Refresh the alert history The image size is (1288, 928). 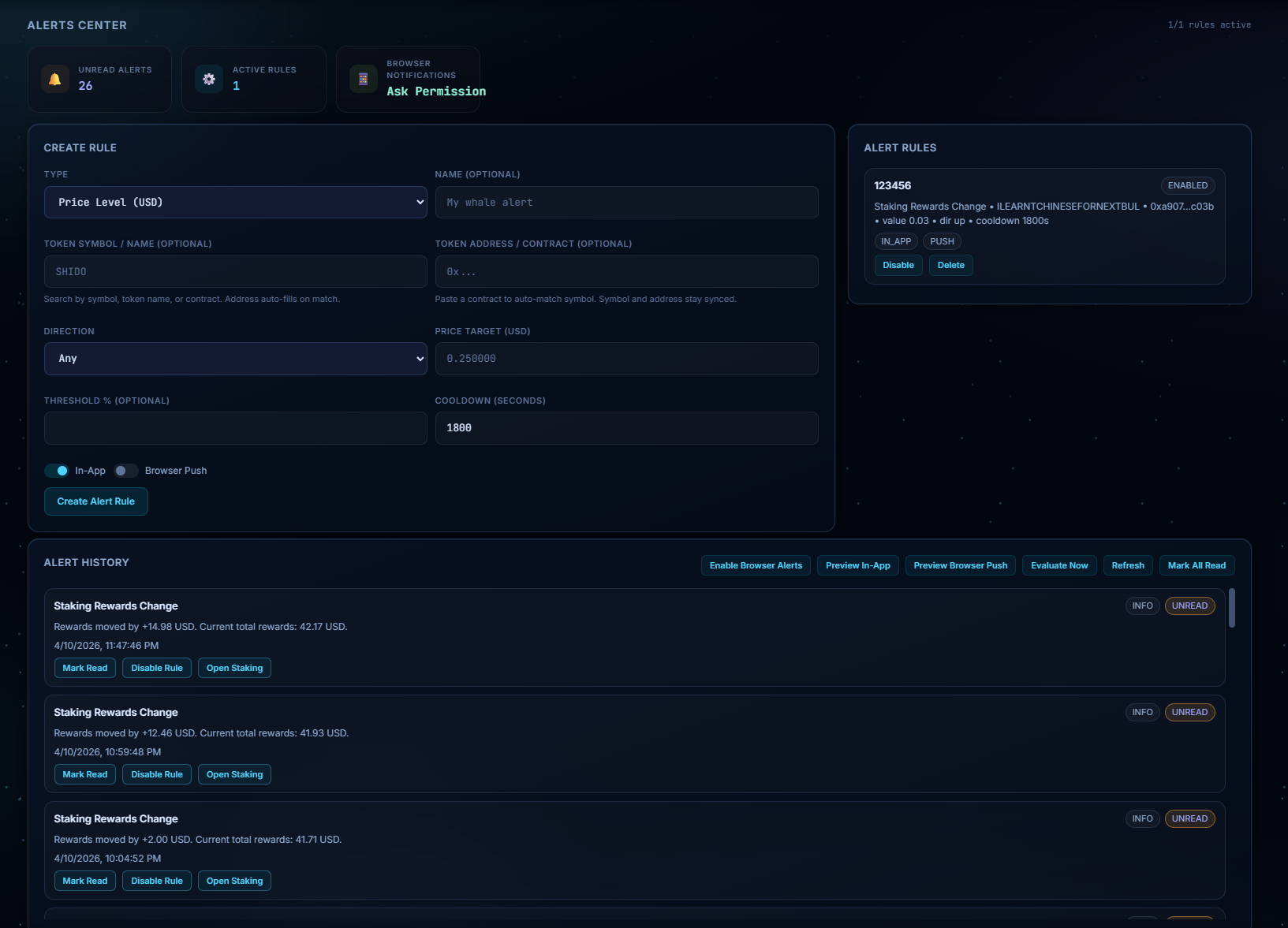[x=1128, y=565]
